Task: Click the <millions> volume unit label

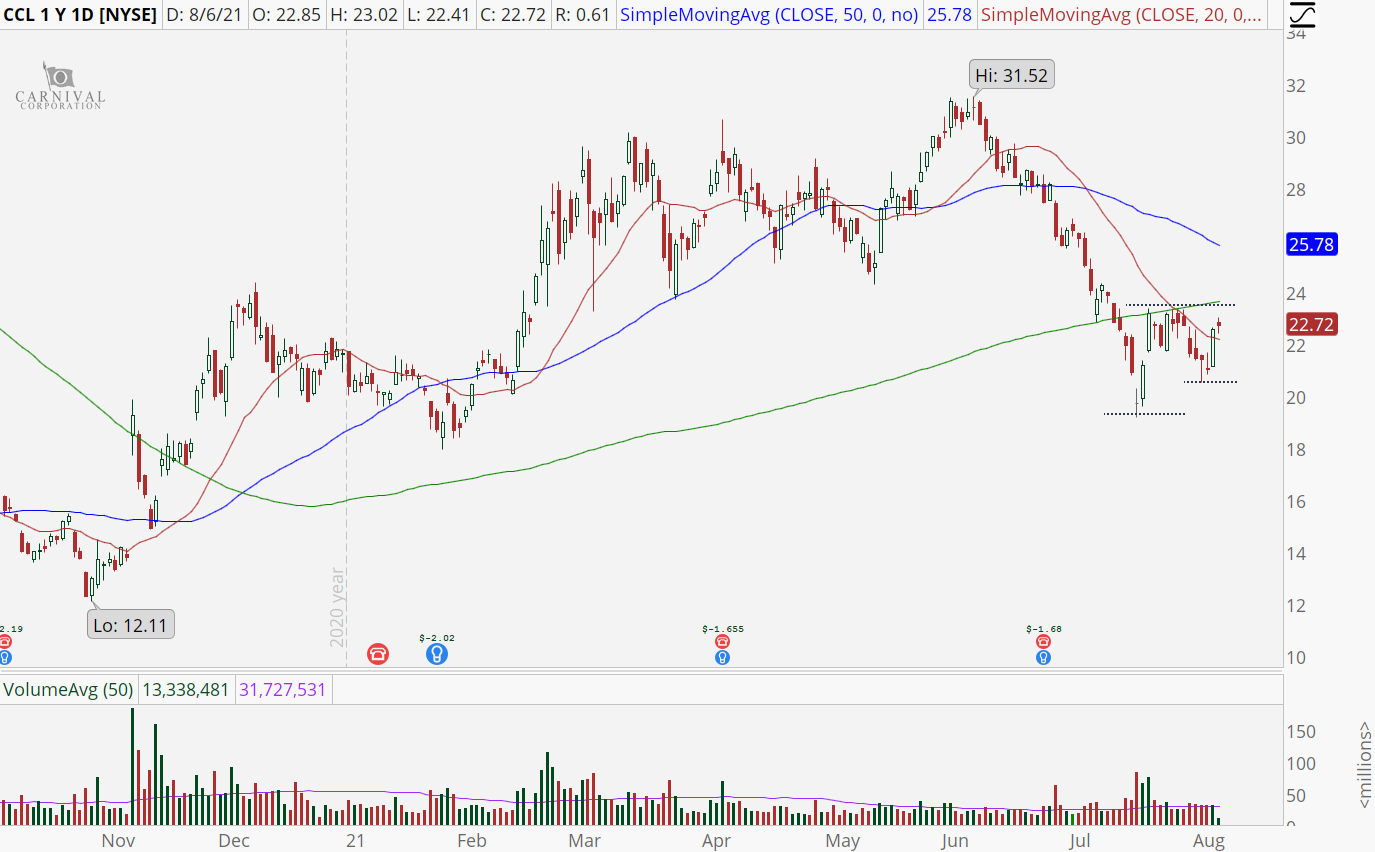Action: 1365,765
